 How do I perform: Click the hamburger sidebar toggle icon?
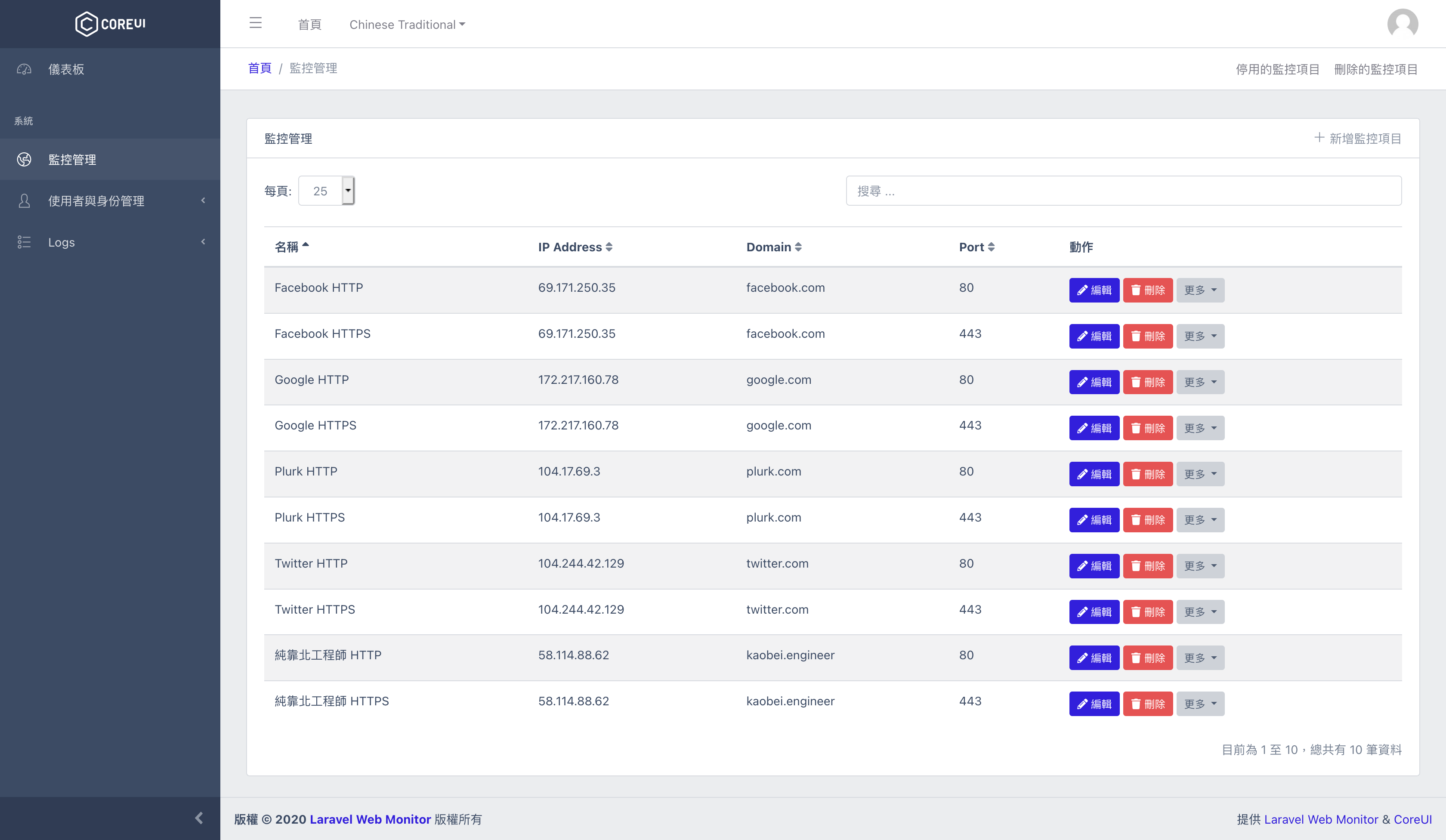[x=255, y=23]
